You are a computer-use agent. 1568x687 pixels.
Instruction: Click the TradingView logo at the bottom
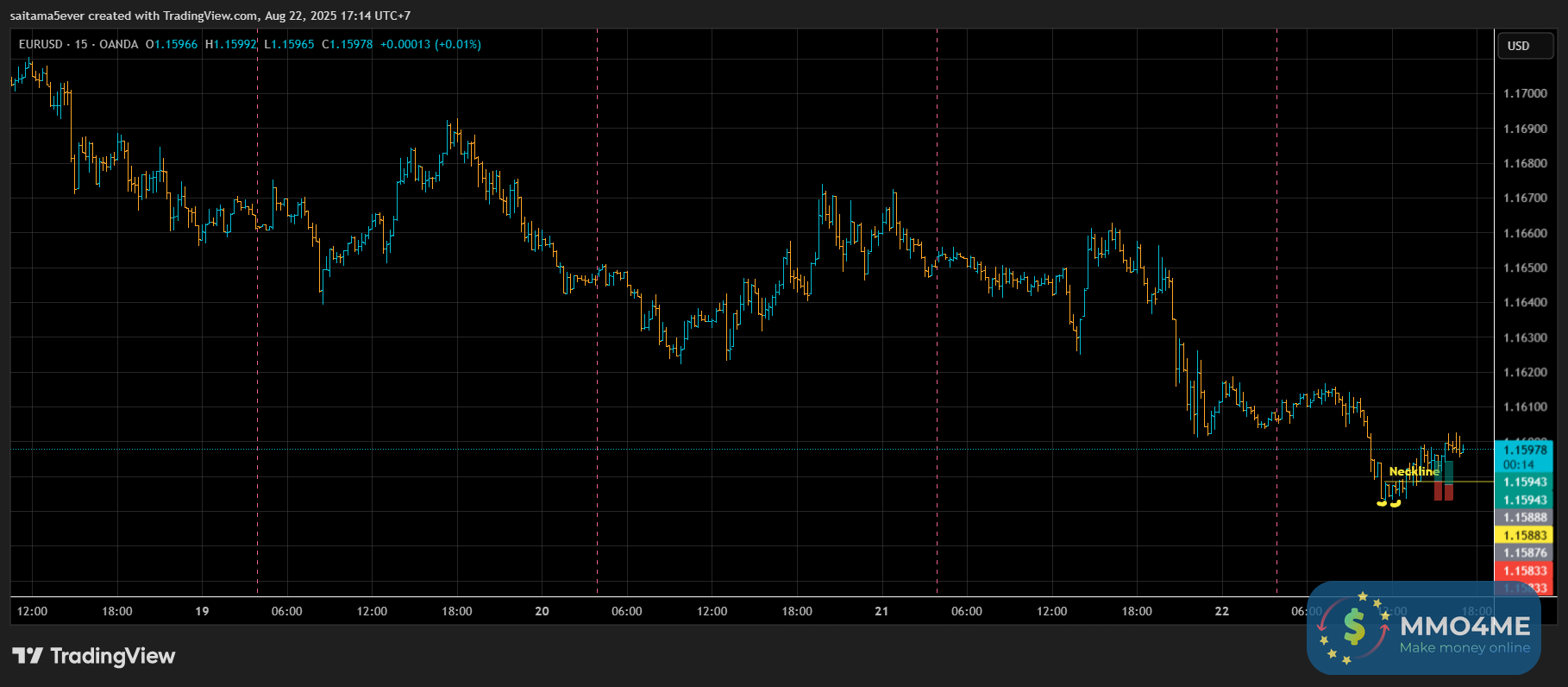click(x=93, y=657)
